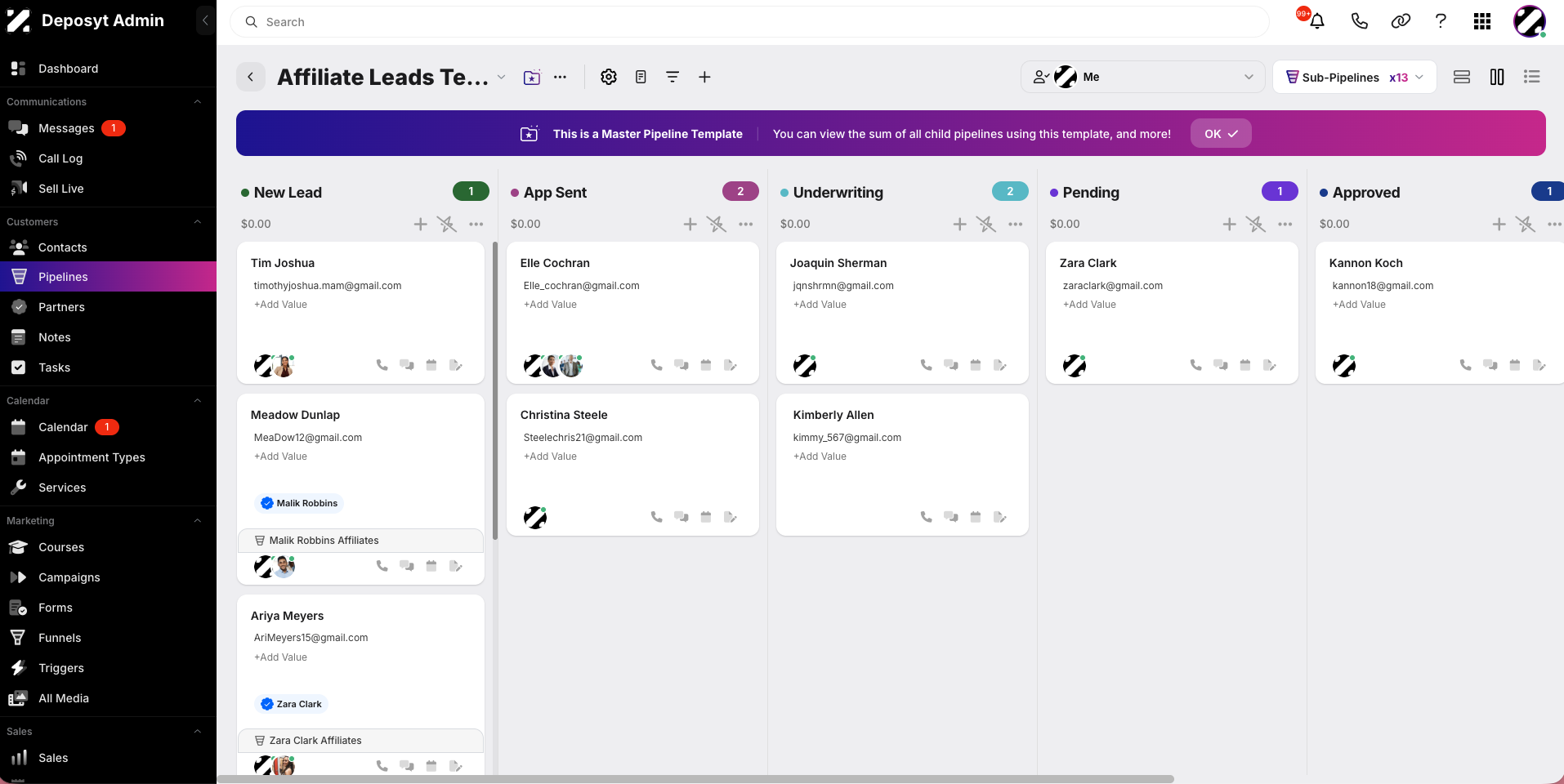Dismiss the banner with the OK button

point(1221,134)
